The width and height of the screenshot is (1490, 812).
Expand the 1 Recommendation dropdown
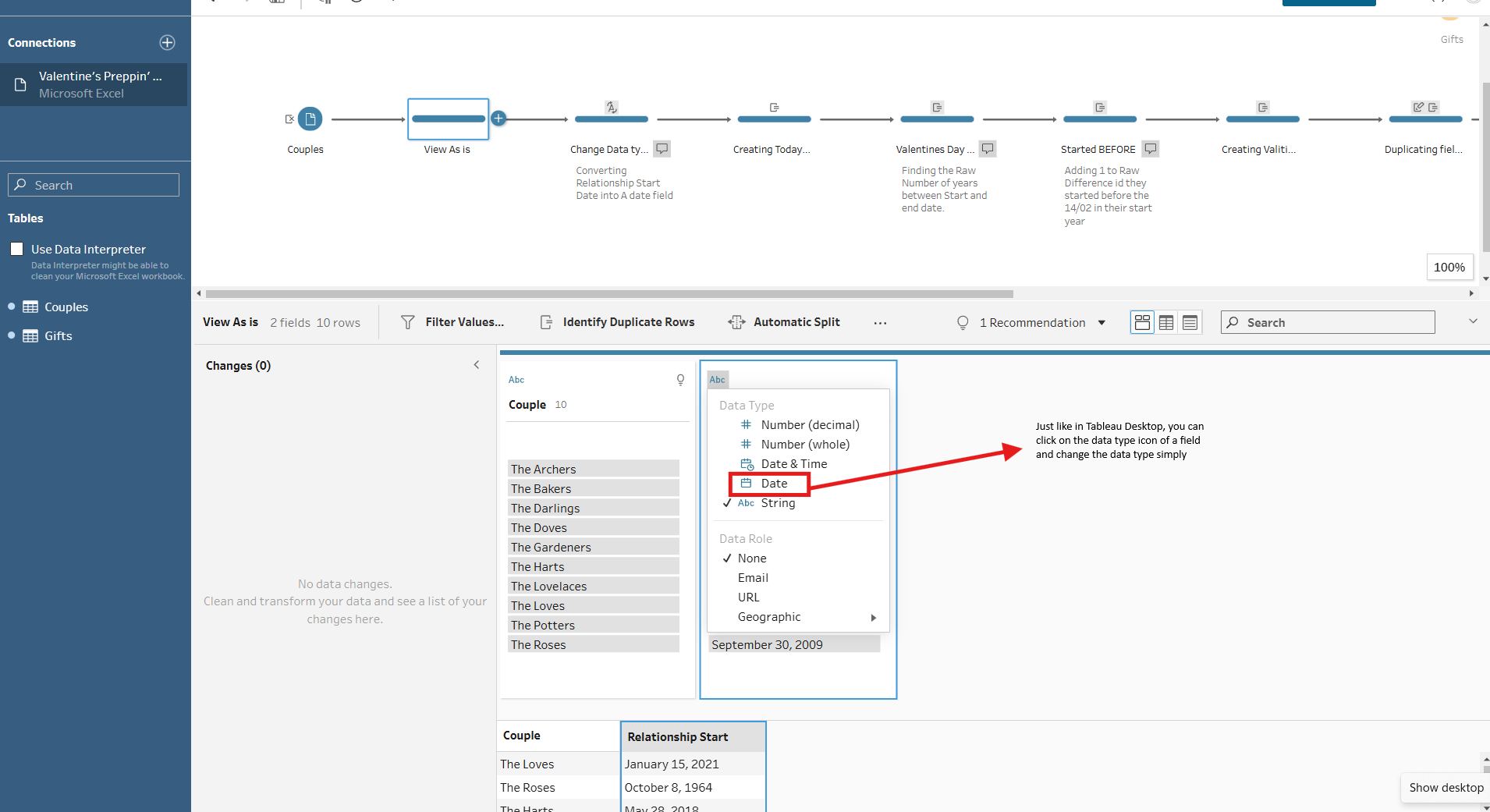[1102, 323]
